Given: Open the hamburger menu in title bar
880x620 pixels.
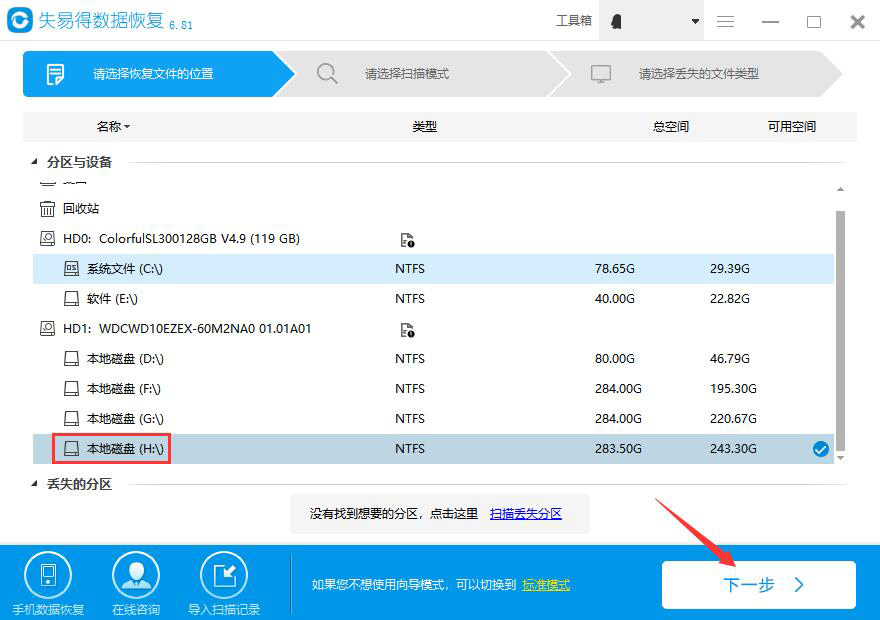Looking at the screenshot, I should 726,22.
